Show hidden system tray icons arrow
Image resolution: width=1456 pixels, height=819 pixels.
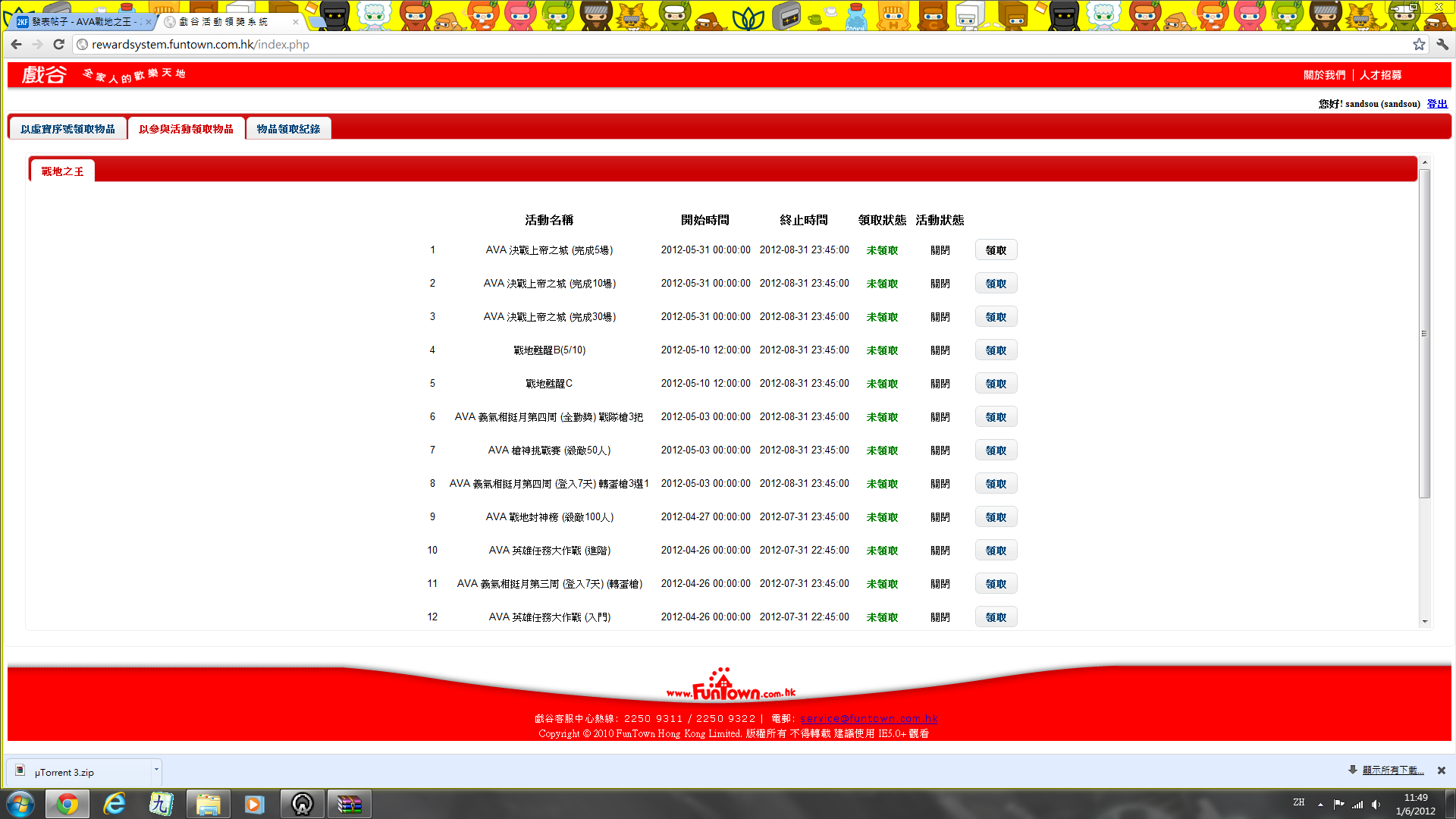click(x=1320, y=805)
